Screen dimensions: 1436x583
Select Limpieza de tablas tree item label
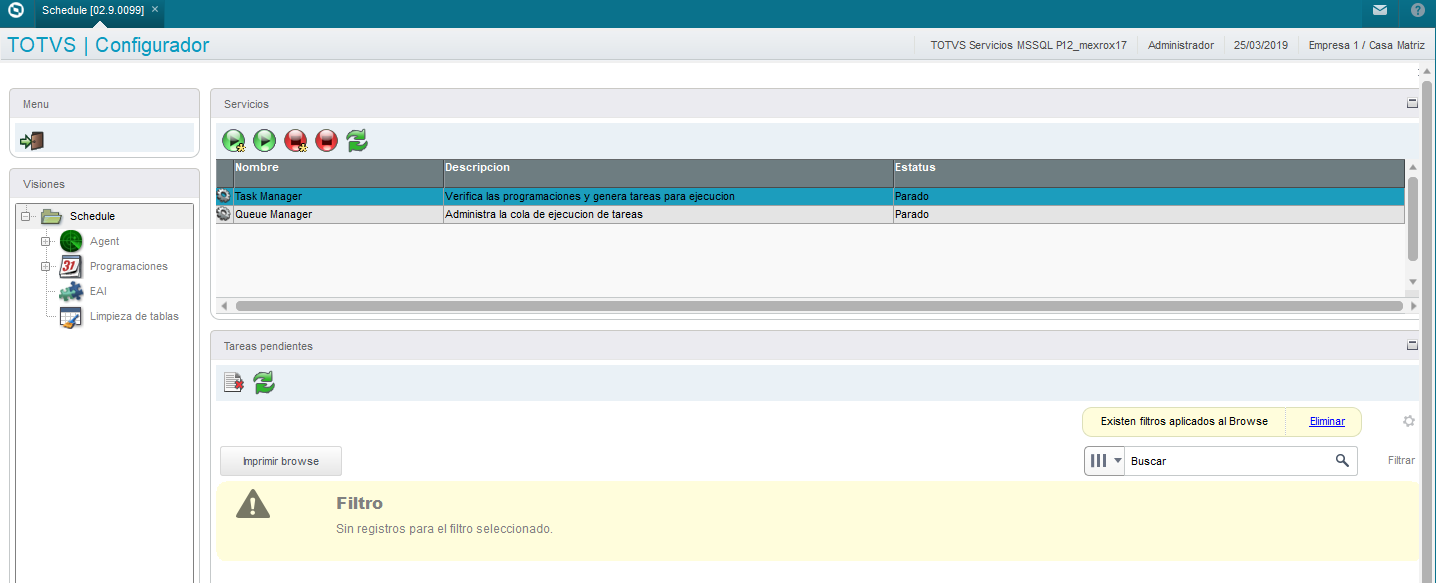tap(134, 316)
